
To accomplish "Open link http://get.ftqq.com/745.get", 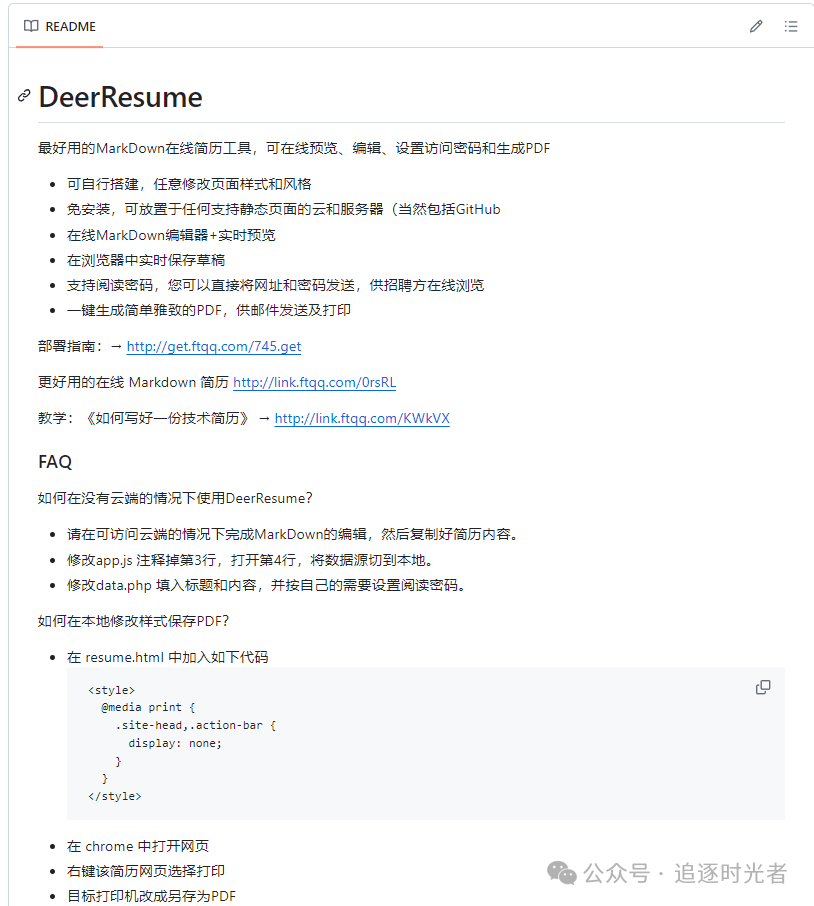I will point(214,346).
